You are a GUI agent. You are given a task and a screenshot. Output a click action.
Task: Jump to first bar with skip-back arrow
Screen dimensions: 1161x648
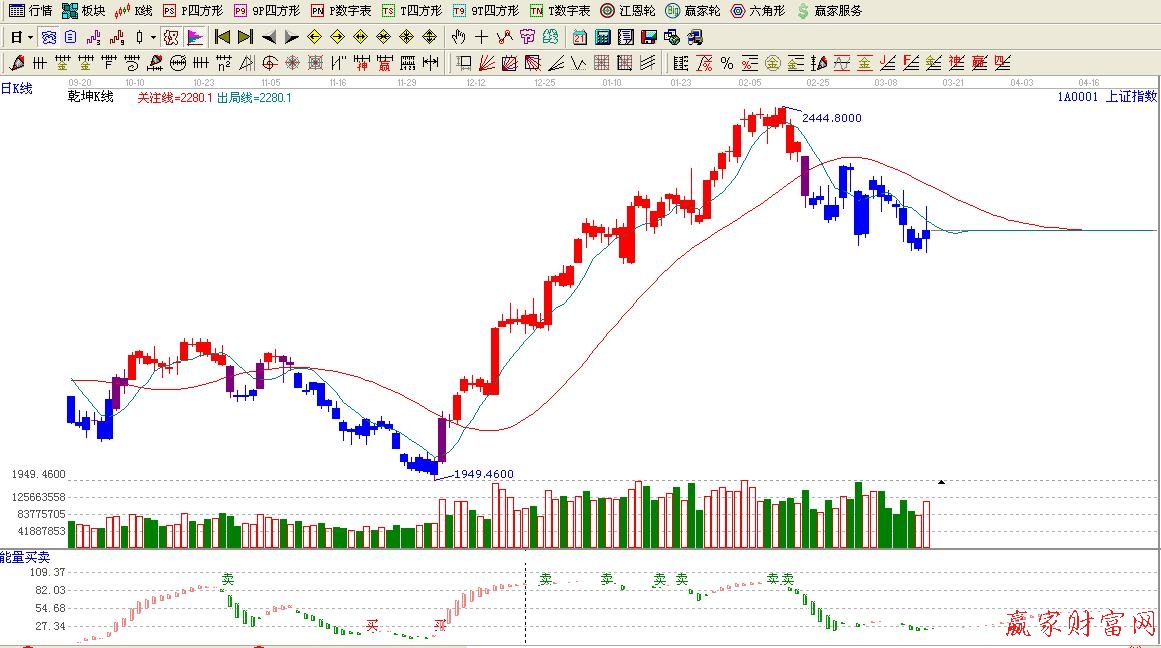coord(222,37)
